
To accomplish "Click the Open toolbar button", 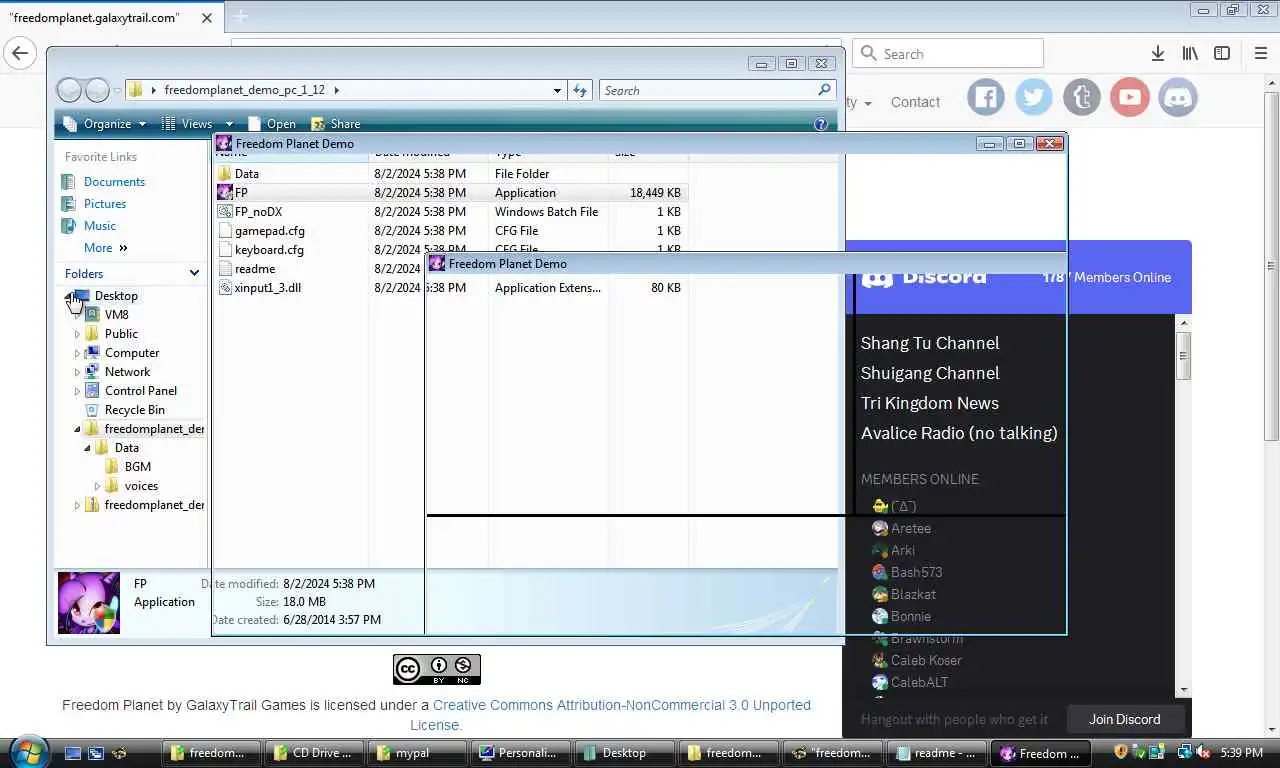I will tap(272, 124).
